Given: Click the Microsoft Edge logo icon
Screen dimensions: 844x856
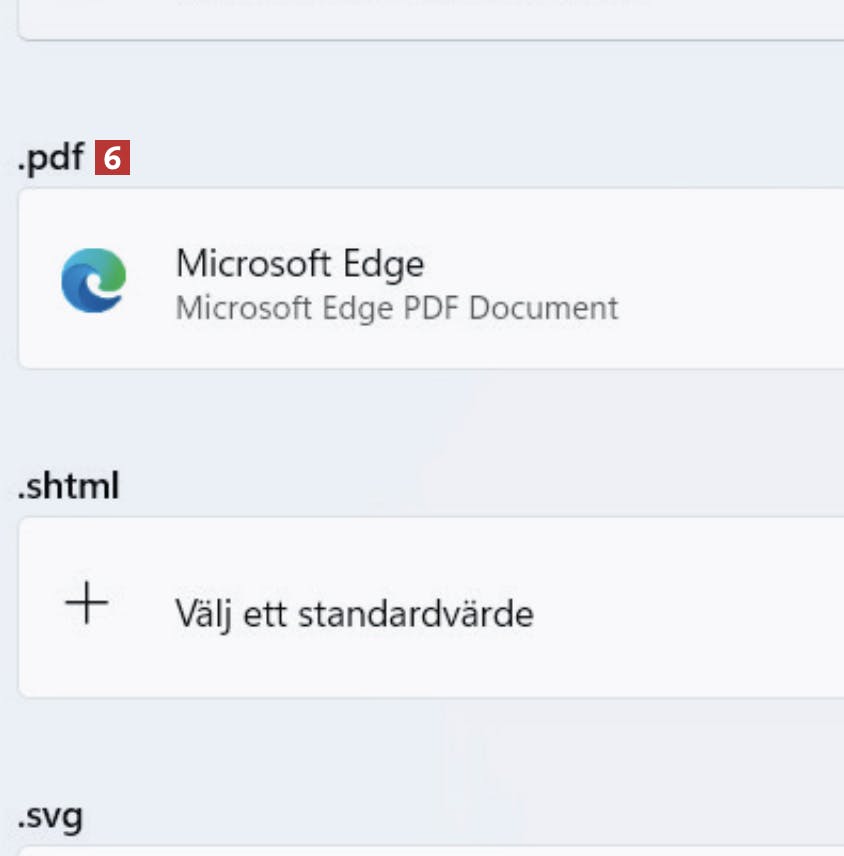Looking at the screenshot, I should pyautogui.click(x=93, y=281).
